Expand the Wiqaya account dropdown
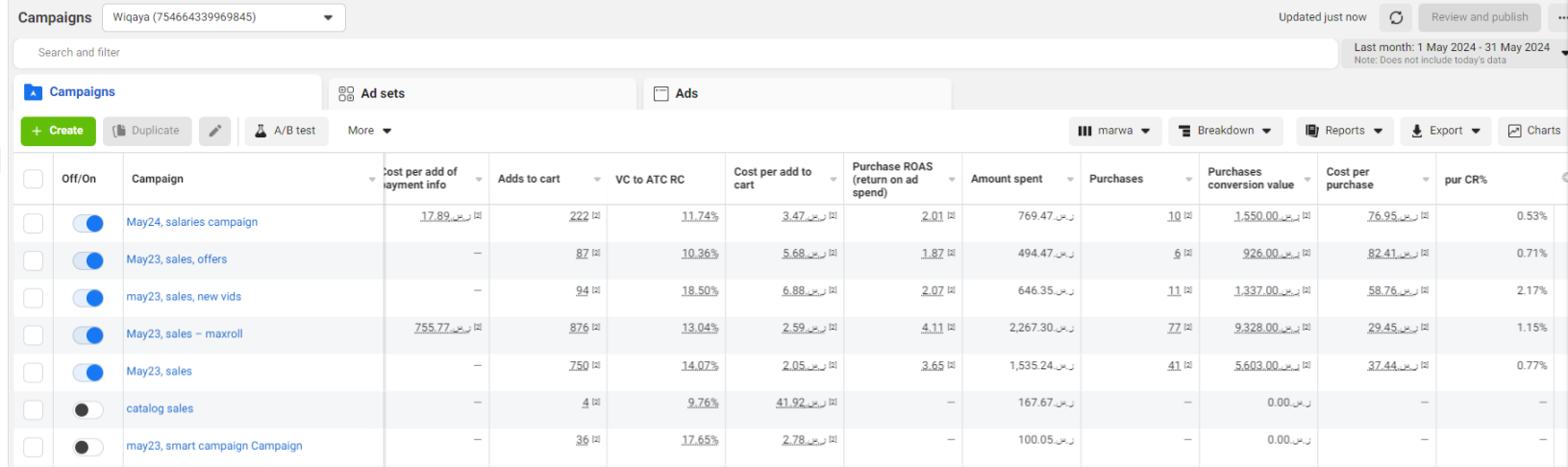The image size is (1568, 467). [x=223, y=17]
